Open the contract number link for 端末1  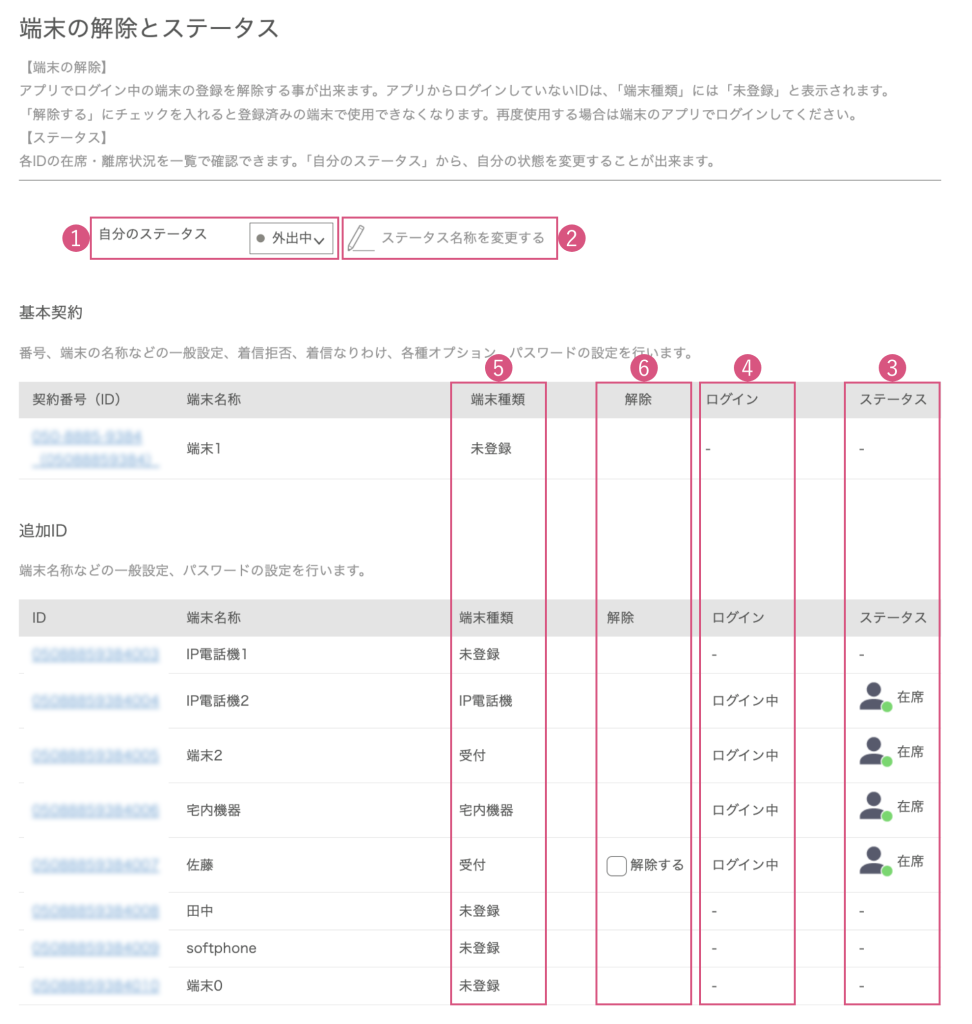94,449
